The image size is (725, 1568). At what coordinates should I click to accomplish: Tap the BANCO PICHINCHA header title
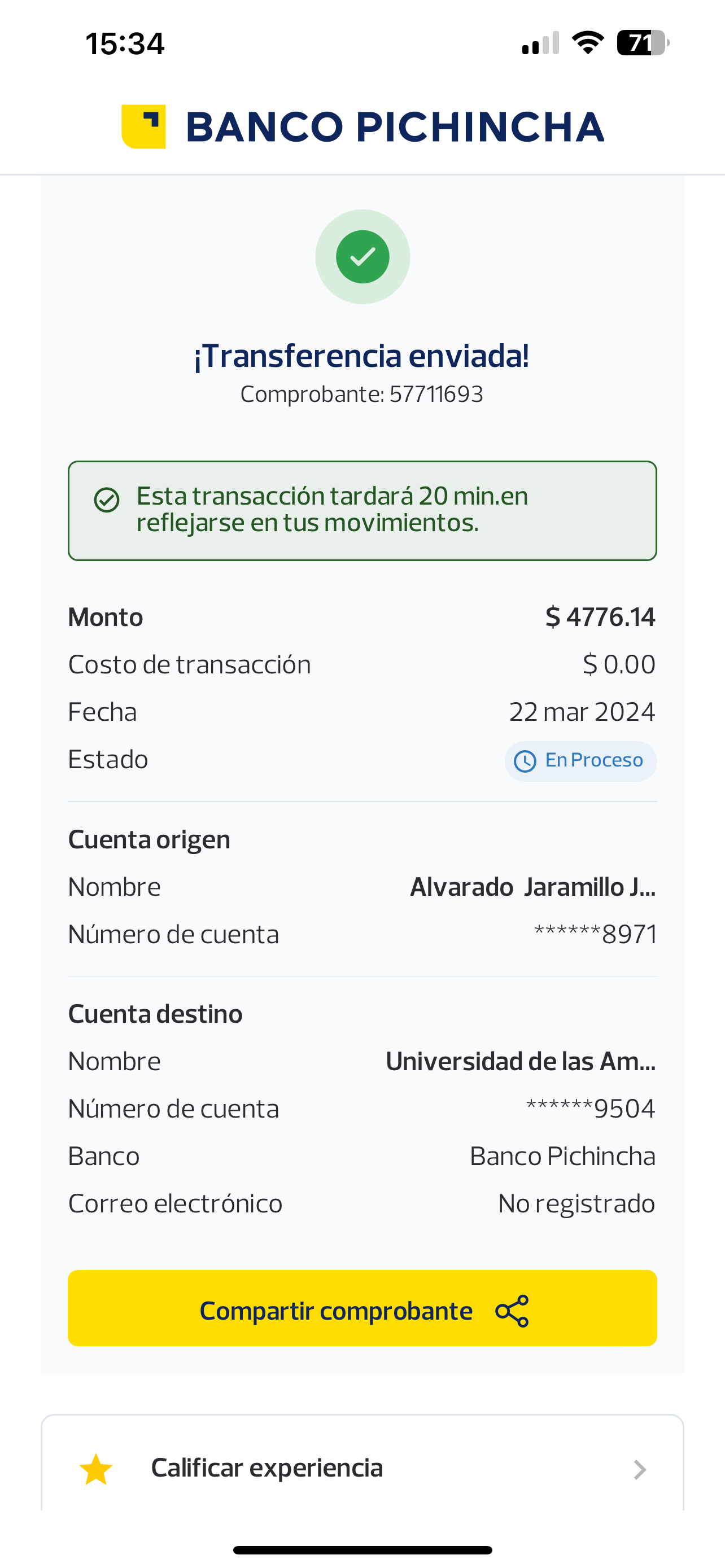click(395, 126)
